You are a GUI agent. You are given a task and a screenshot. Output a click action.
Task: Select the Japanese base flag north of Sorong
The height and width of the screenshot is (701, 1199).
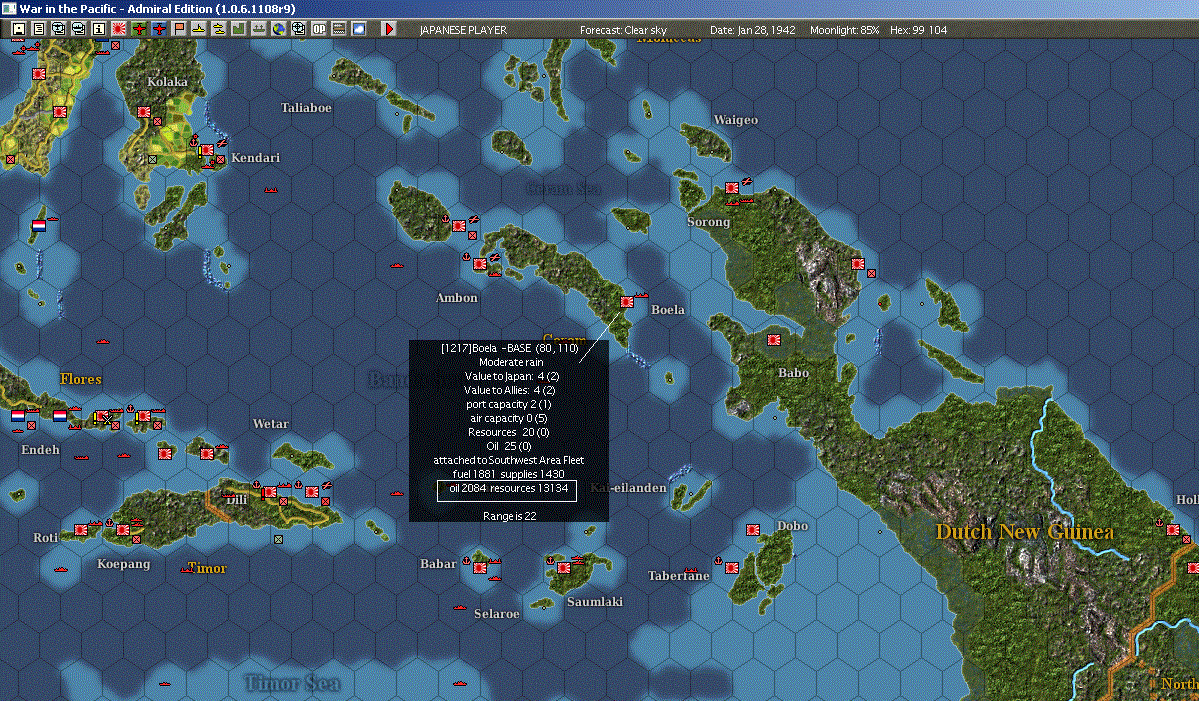732,187
